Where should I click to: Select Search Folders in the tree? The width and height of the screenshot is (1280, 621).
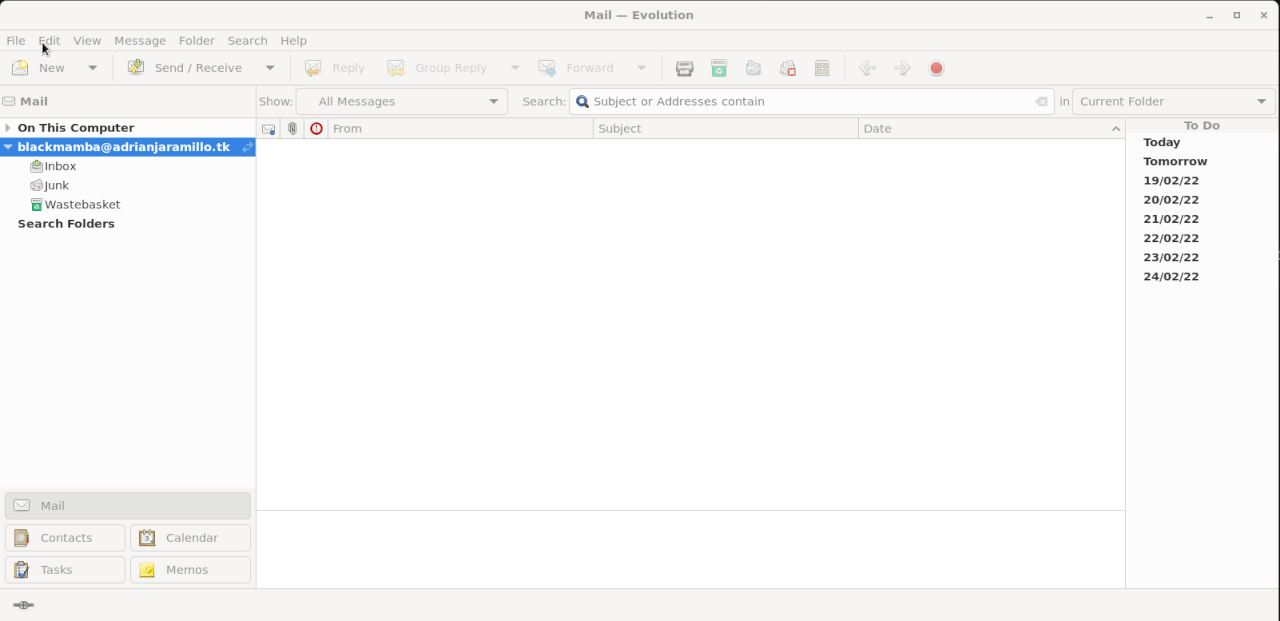coord(66,223)
